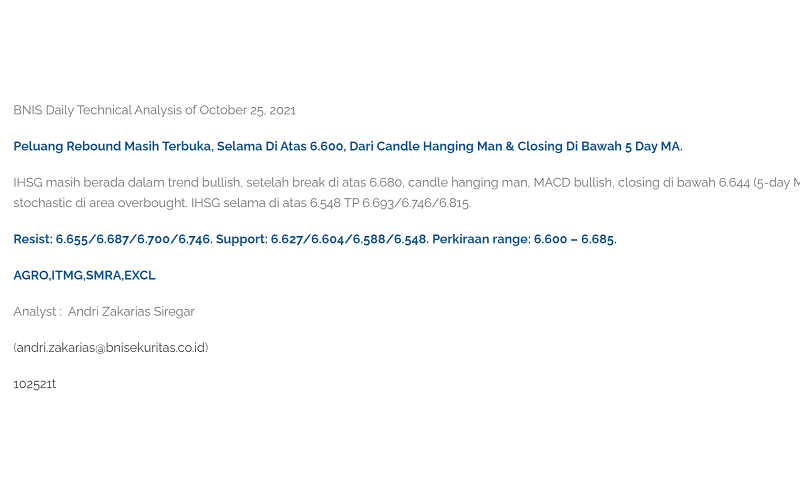Click the analyst name Andri Zakarias Siregar
The image size is (800, 480).
click(131, 311)
